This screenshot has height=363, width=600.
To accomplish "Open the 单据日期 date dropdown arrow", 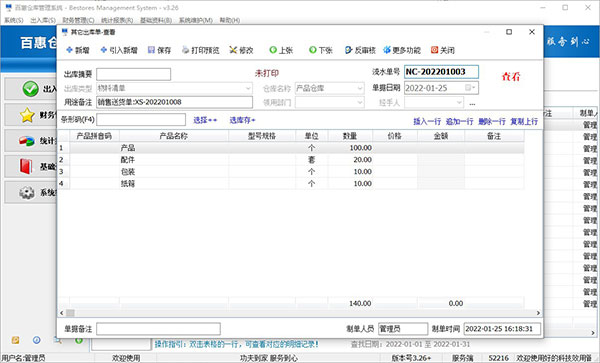I will (x=474, y=88).
